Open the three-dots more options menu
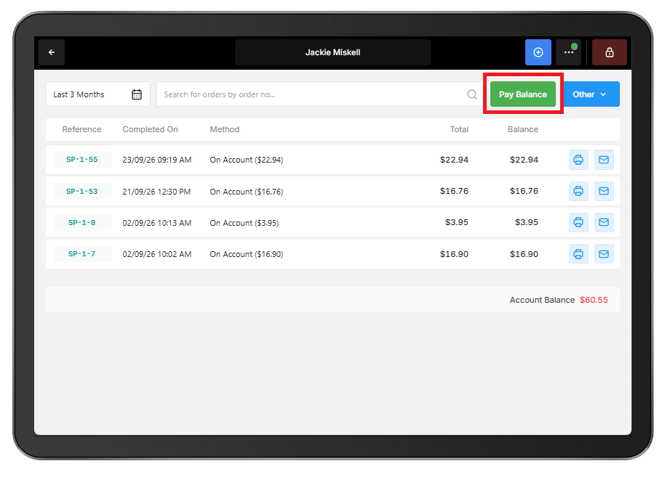This screenshot has width=670, height=477. [569, 52]
